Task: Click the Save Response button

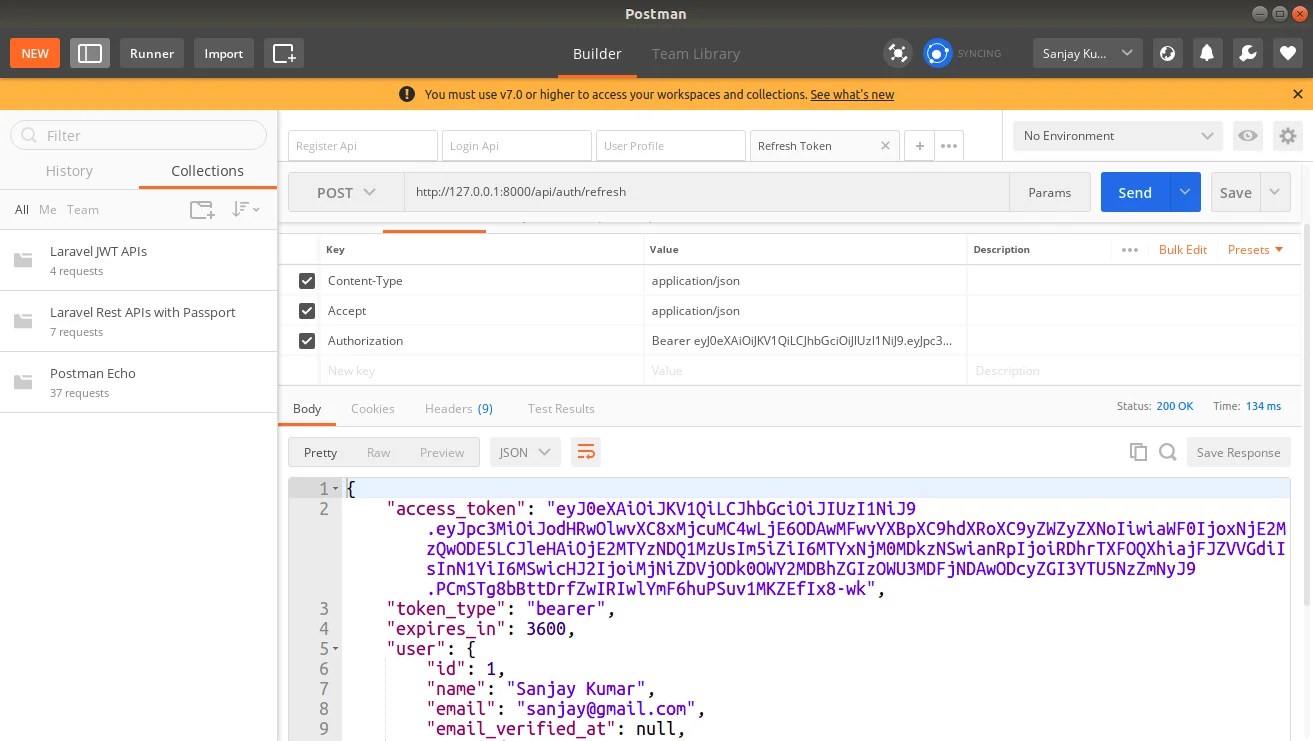Action: [1238, 452]
